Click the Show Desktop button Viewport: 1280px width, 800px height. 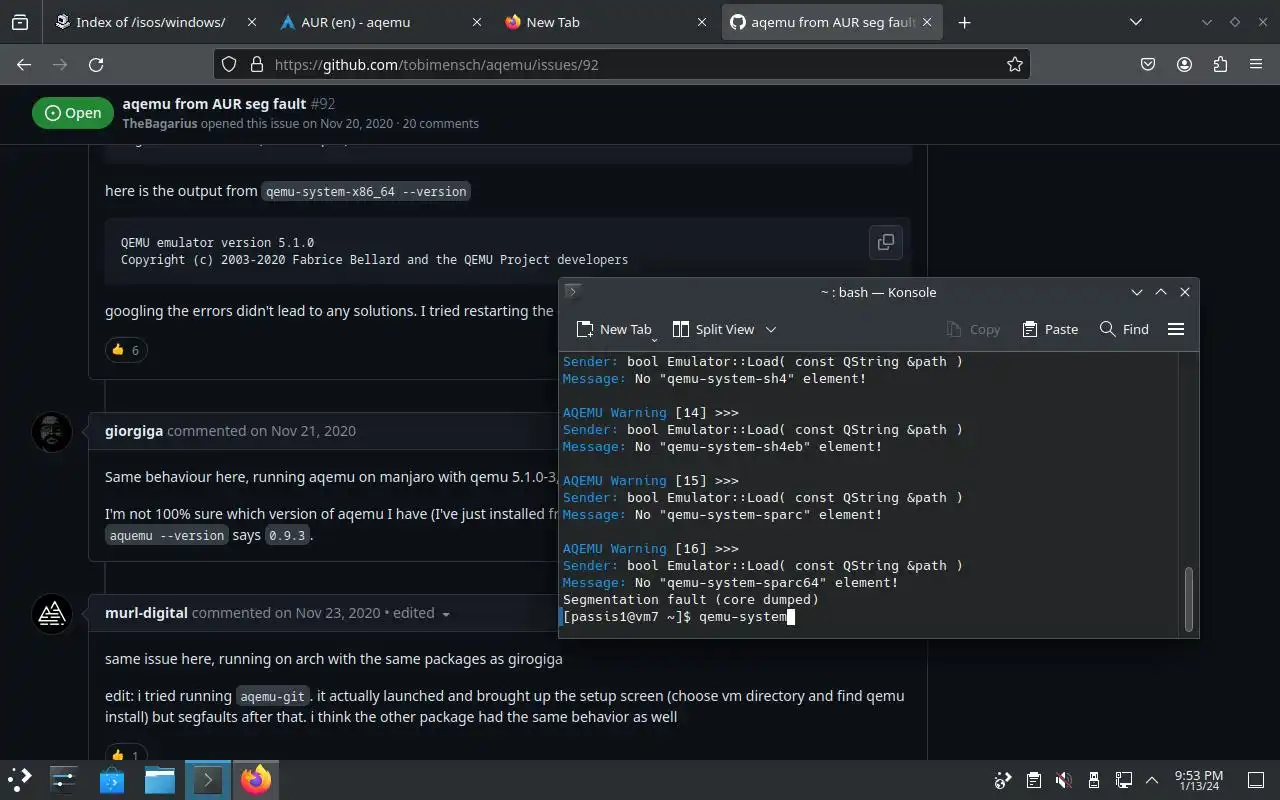pyautogui.click(x=1256, y=780)
